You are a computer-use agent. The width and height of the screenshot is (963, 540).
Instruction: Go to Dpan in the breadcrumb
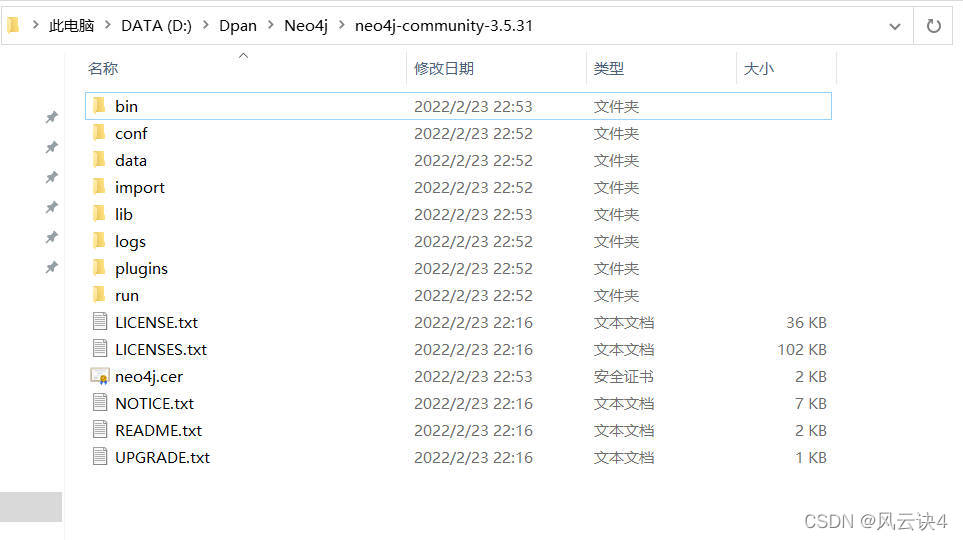tap(238, 25)
